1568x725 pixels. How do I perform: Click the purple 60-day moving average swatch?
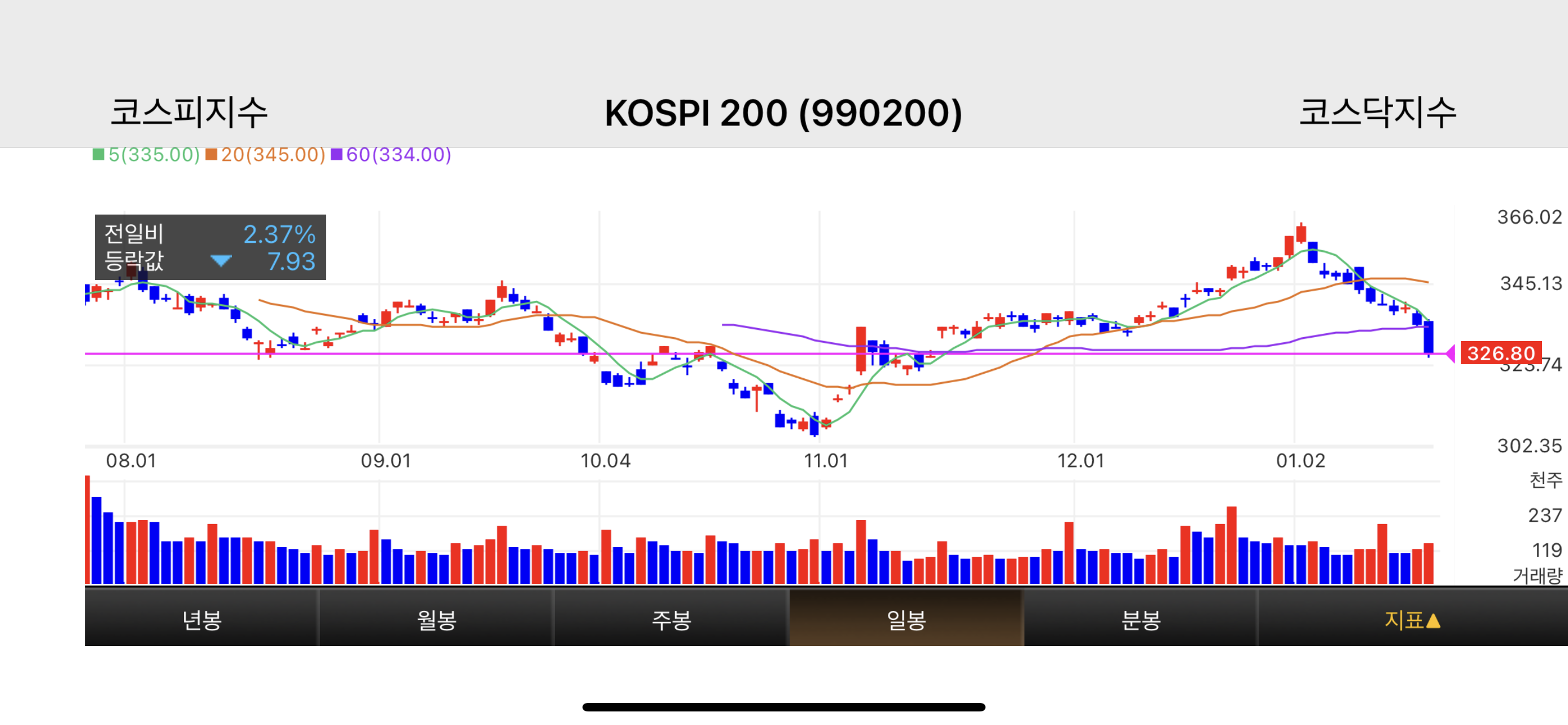[x=336, y=155]
